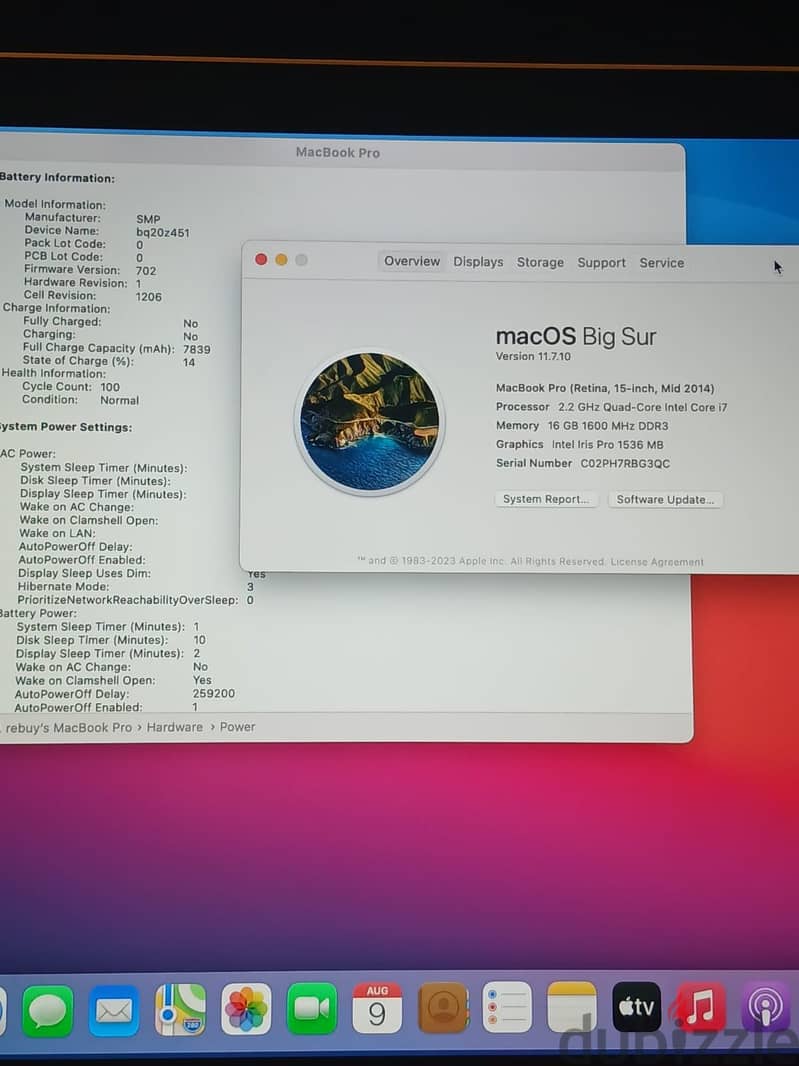Open the Messages app in the Dock

click(x=48, y=1010)
